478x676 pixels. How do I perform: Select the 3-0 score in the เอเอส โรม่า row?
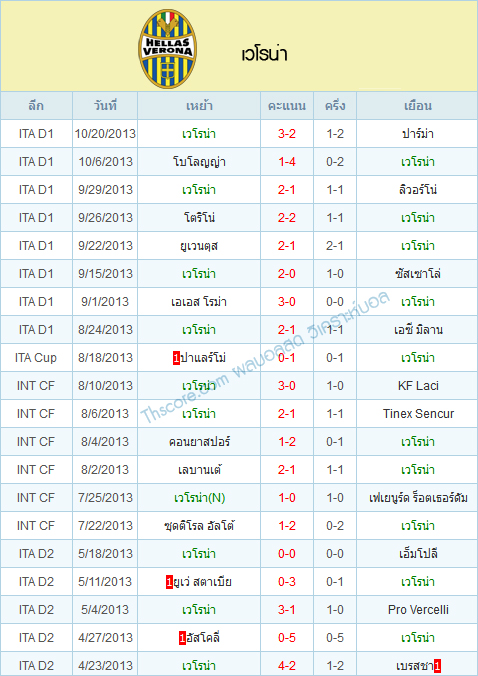(x=287, y=302)
